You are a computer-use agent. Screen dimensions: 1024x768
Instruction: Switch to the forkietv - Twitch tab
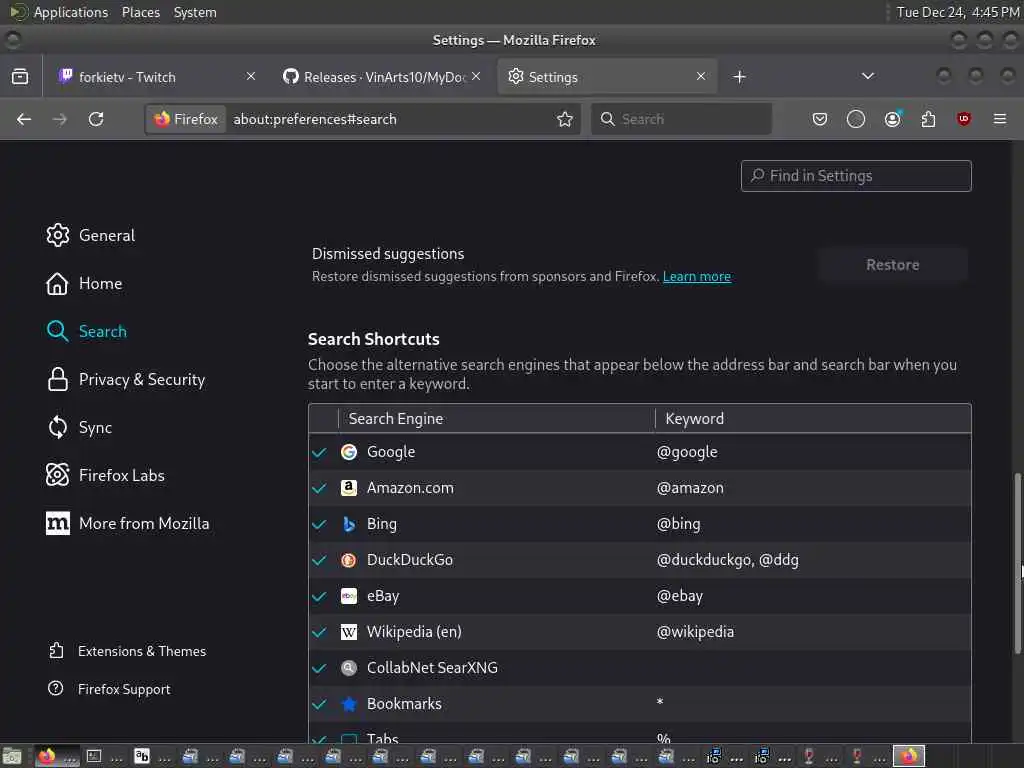point(156,76)
